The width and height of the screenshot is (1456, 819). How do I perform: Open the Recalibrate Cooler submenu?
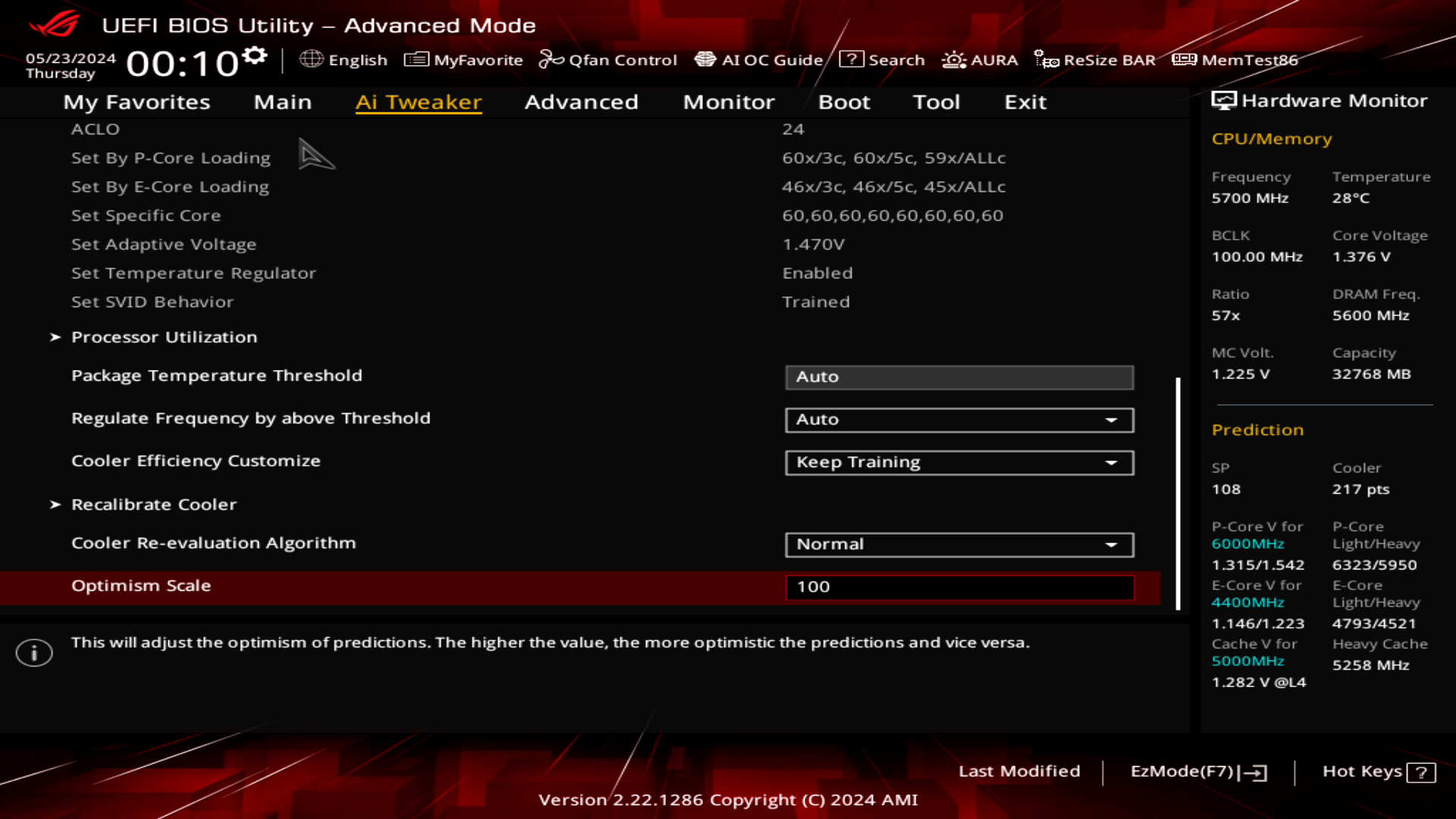pos(153,504)
